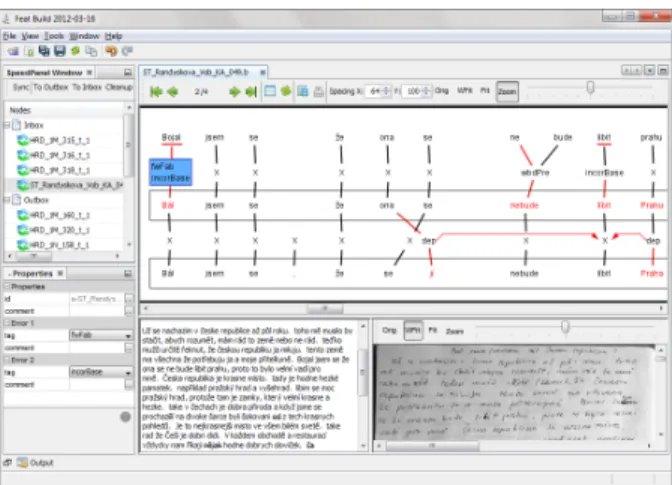
Task: Toggle Fit in the scan image panel
Action: pyautogui.click(x=433, y=330)
